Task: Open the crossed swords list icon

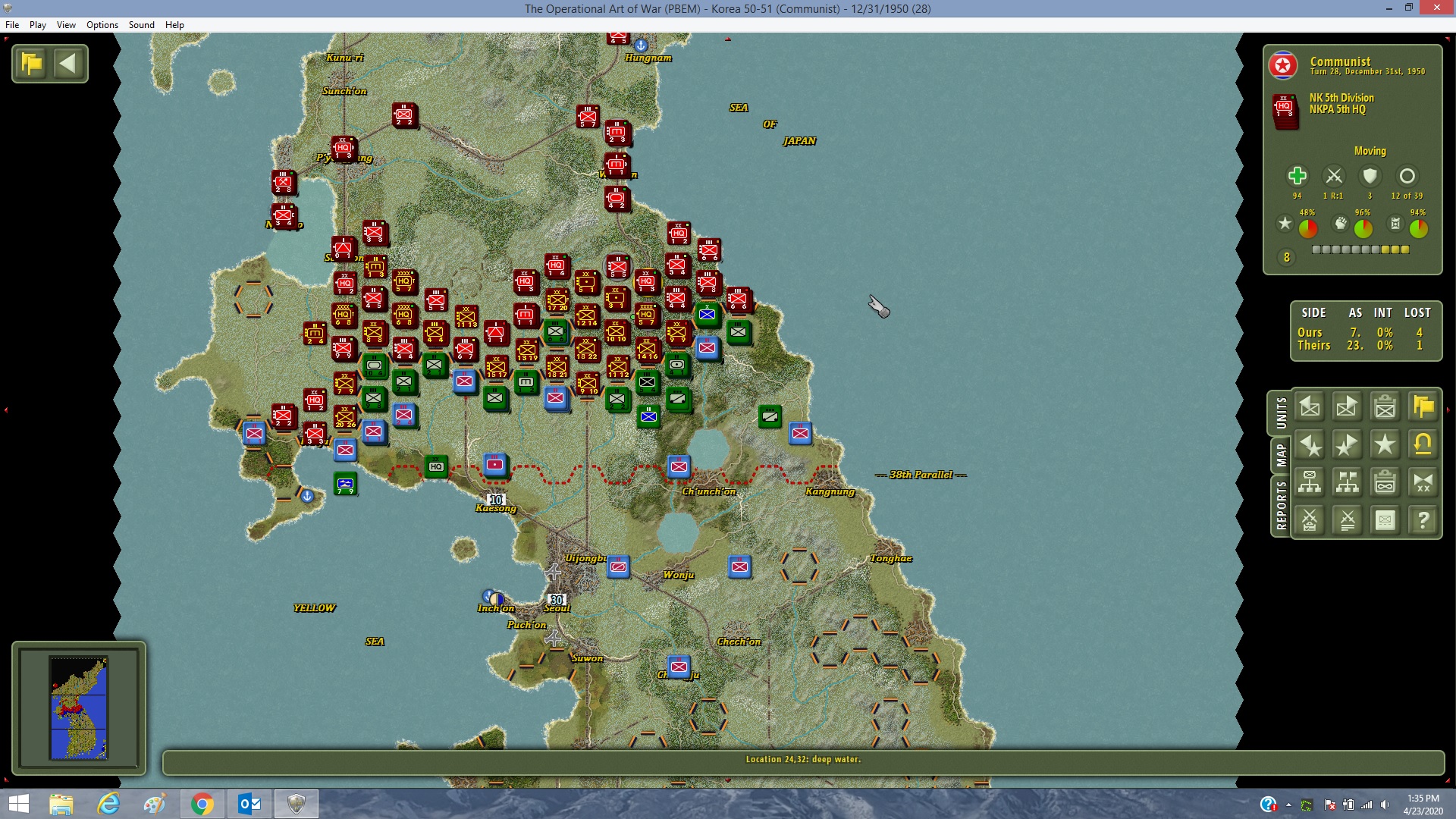Action: tap(1348, 520)
